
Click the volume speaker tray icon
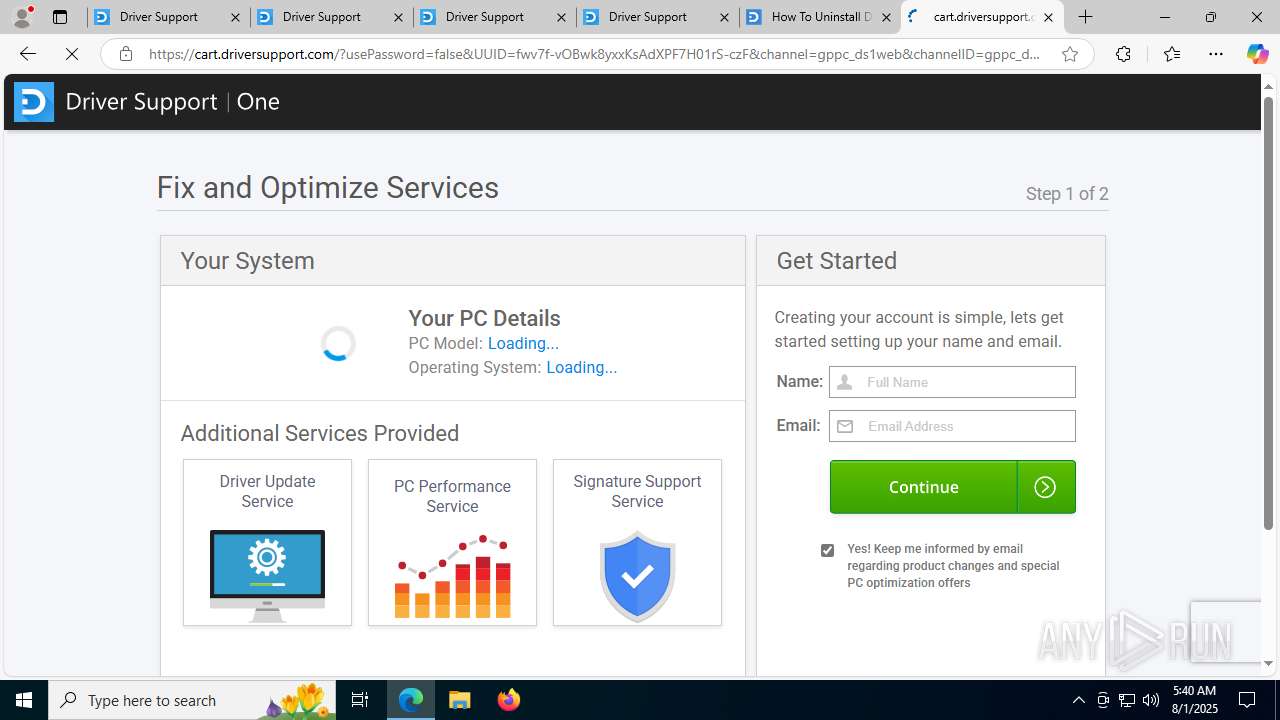[1150, 700]
